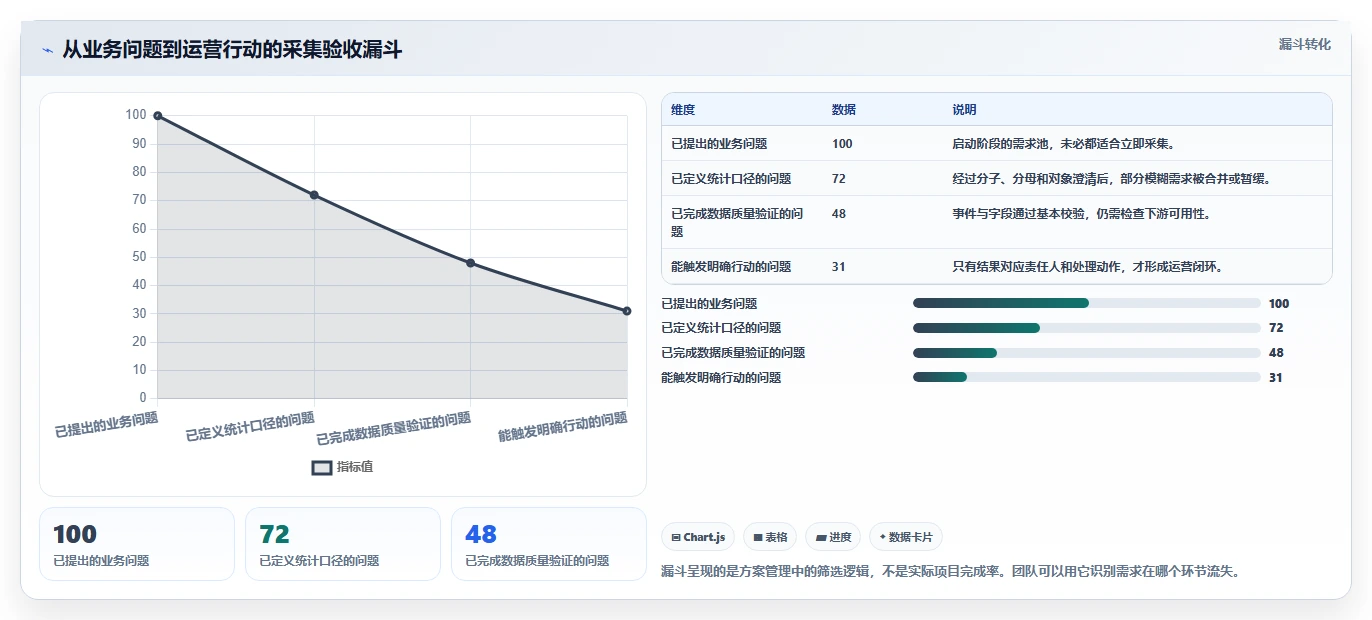Toggle the 指标值 legend box
The image size is (1372, 620).
click(322, 467)
